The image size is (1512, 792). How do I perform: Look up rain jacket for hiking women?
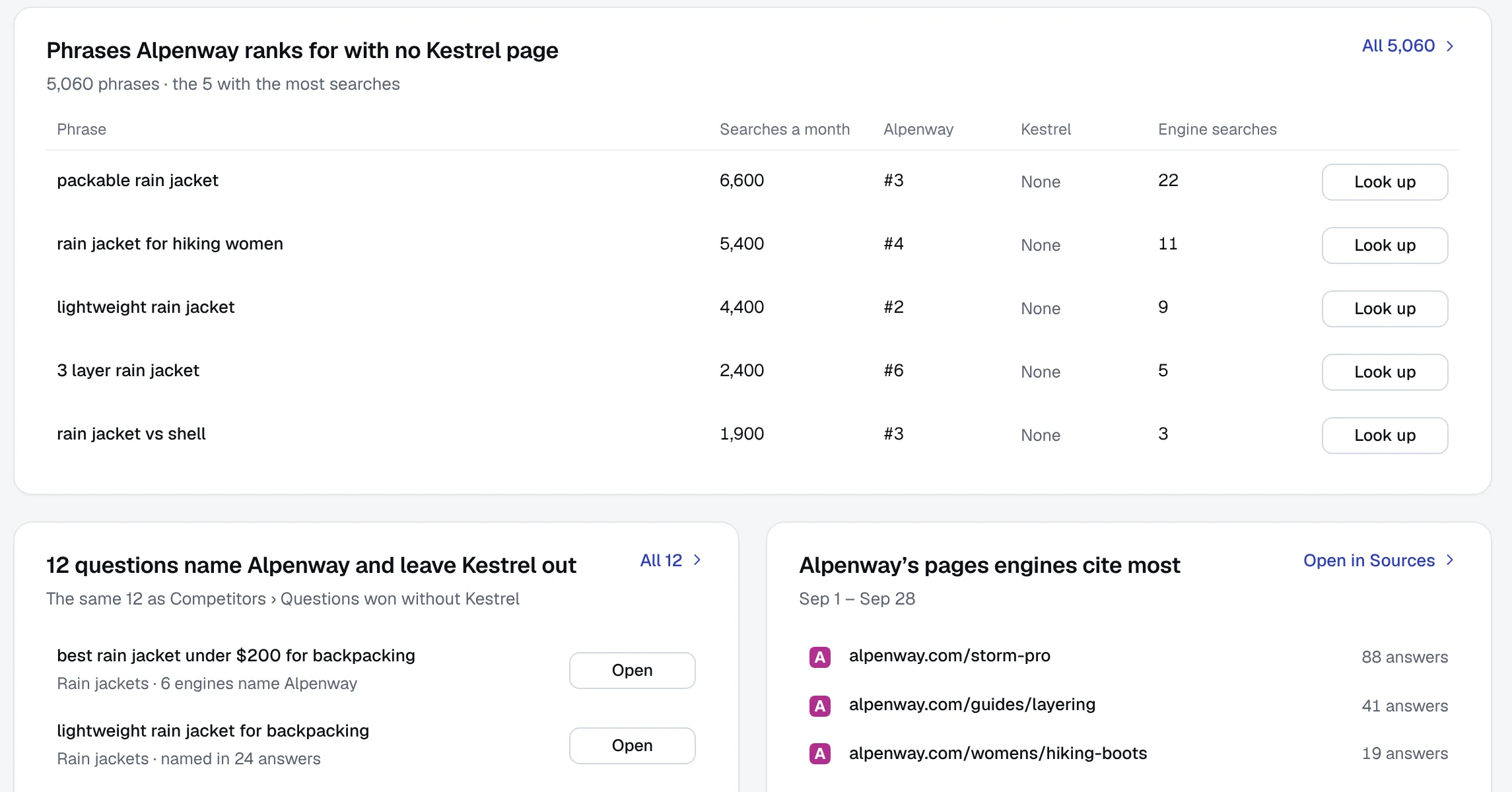1385,246
